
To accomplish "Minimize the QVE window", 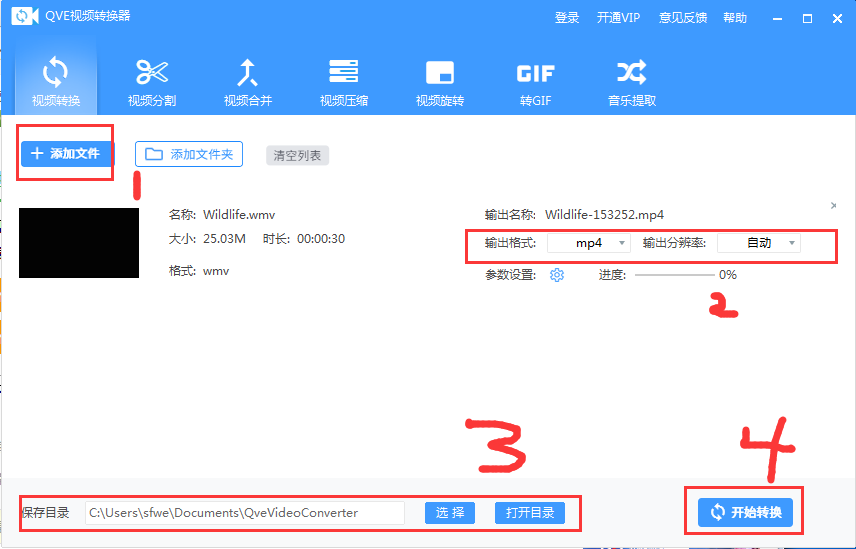I will (778, 19).
